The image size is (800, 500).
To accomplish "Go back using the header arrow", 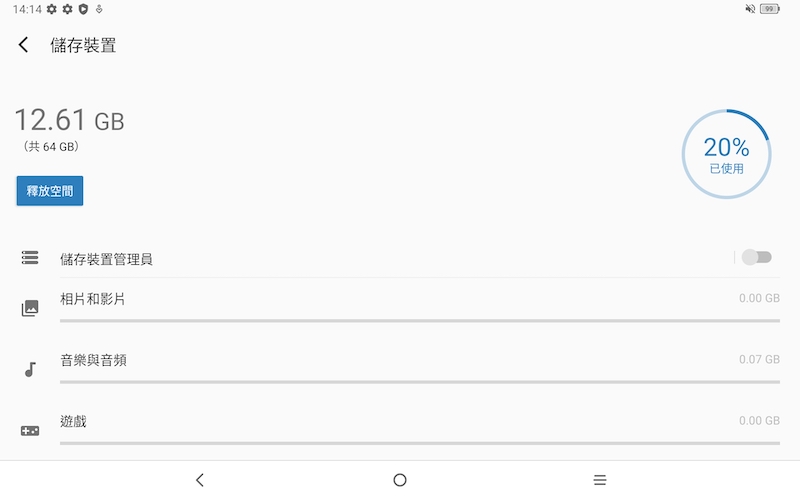I will click(23, 45).
